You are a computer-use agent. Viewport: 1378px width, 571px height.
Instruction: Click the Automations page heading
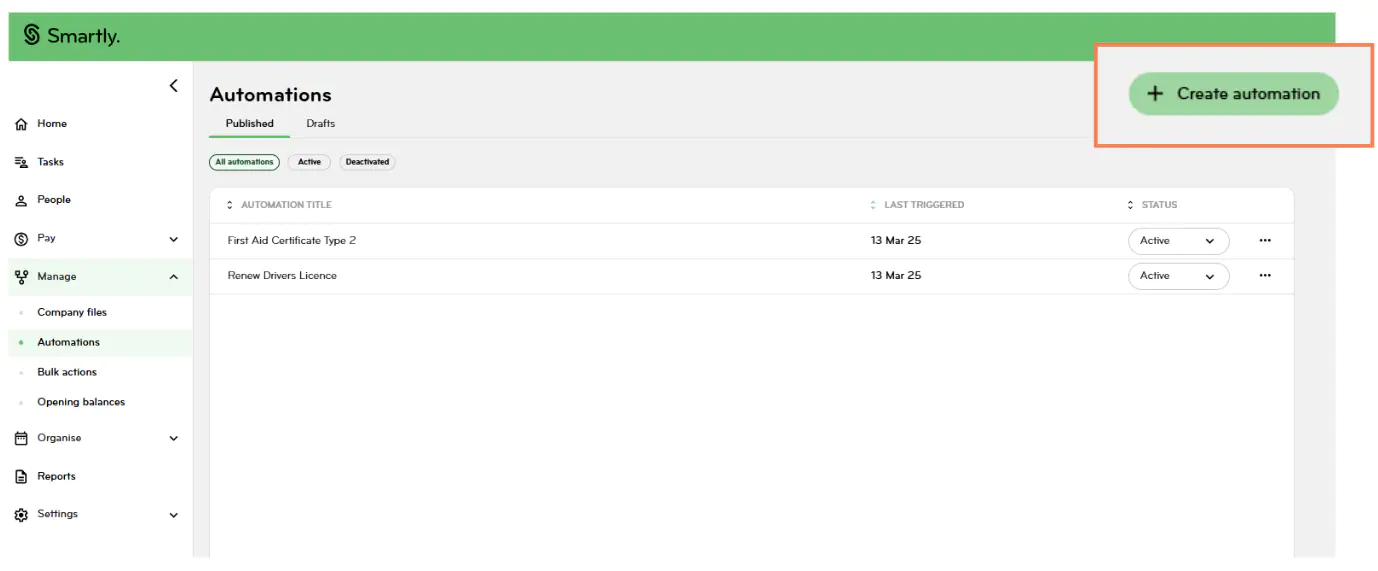point(270,95)
